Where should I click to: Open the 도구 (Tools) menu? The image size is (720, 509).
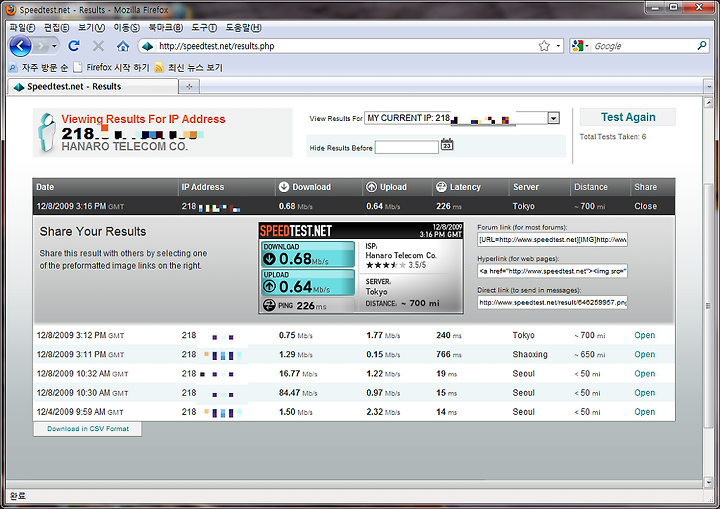[204, 28]
